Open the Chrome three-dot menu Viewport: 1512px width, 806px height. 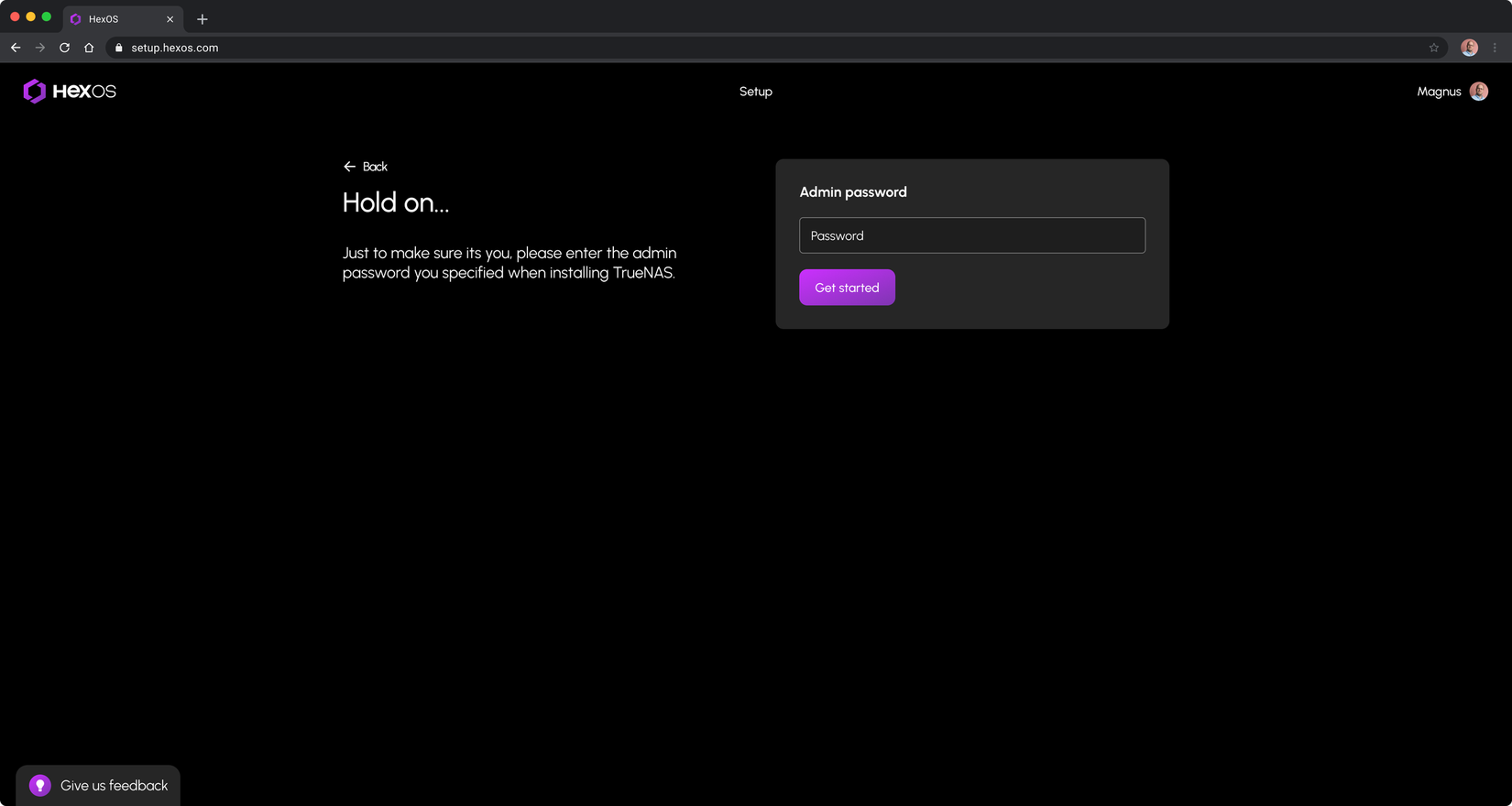1495,48
